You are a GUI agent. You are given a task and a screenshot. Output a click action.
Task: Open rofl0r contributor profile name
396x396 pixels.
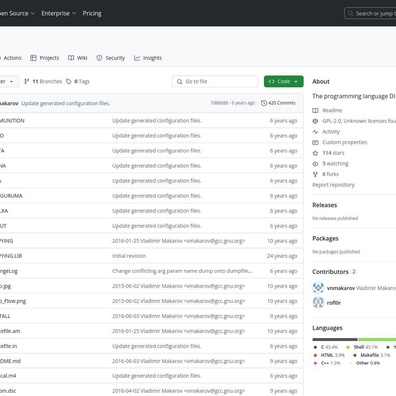(x=334, y=303)
